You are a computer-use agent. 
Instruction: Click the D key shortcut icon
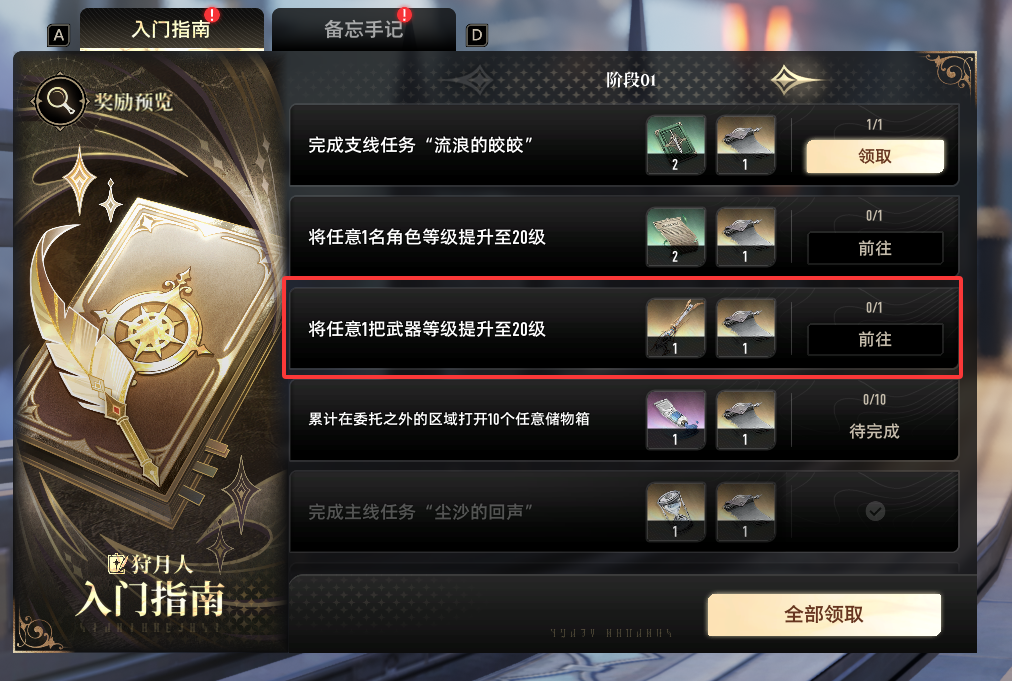click(476, 36)
